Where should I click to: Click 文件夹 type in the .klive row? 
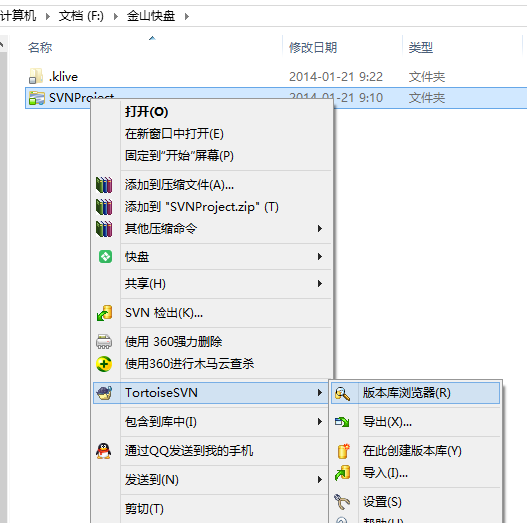[427, 77]
